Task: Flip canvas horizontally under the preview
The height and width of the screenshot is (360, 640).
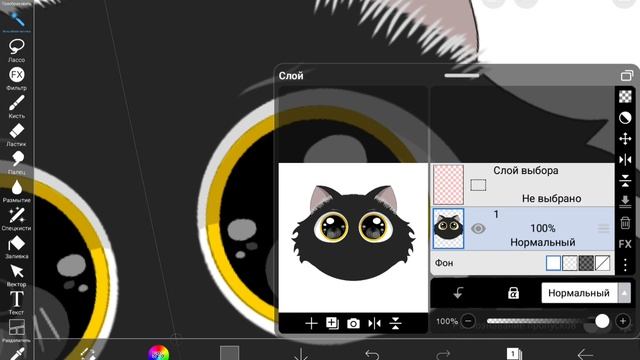Action: click(x=374, y=324)
